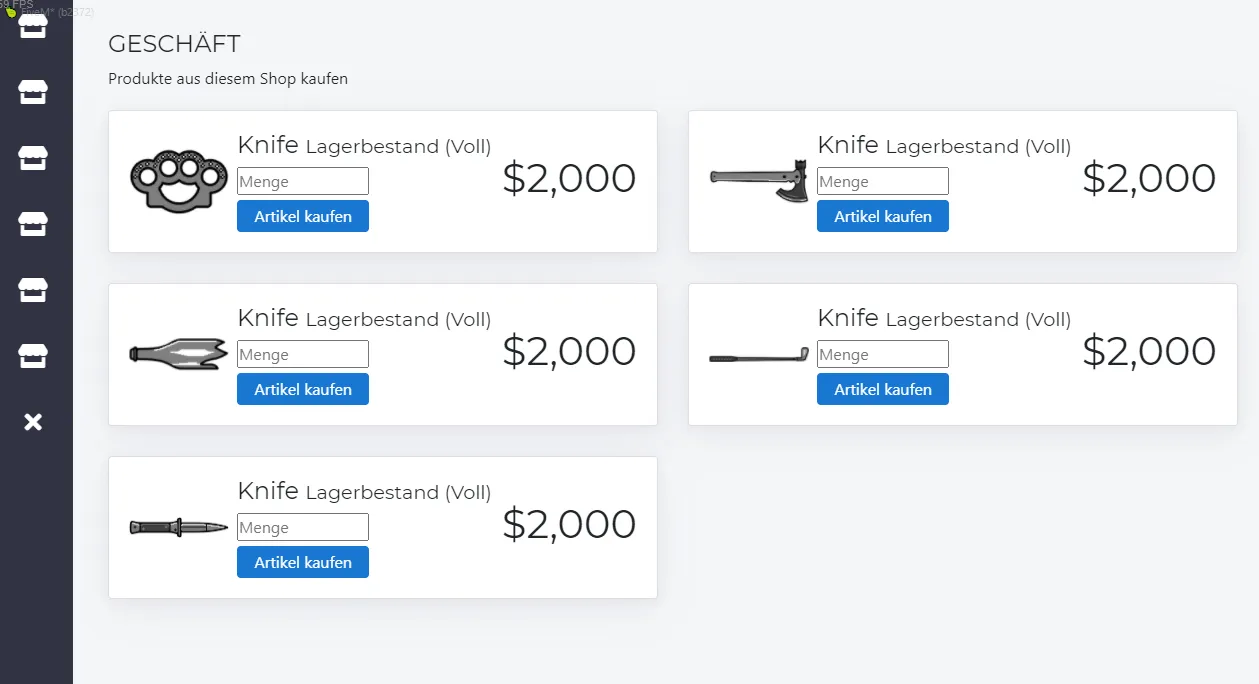Select the third store icon in the sidebar
Screen dimensions: 1259x684
click(33, 158)
